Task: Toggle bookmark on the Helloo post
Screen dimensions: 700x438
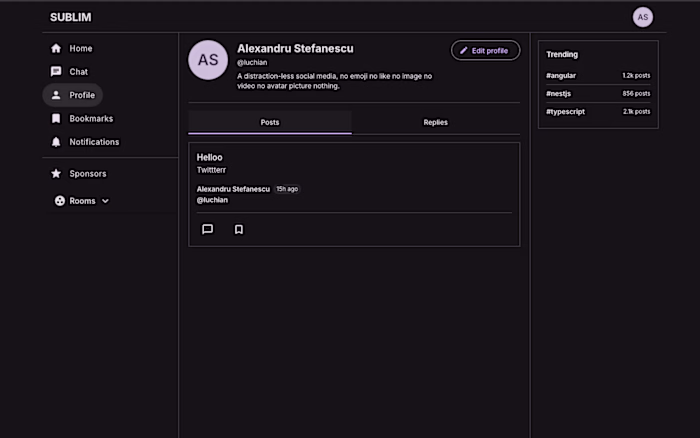Action: (x=239, y=229)
